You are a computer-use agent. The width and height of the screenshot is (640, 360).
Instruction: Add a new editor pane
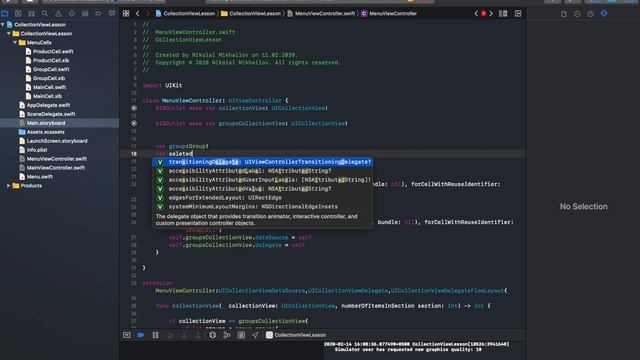point(518,13)
